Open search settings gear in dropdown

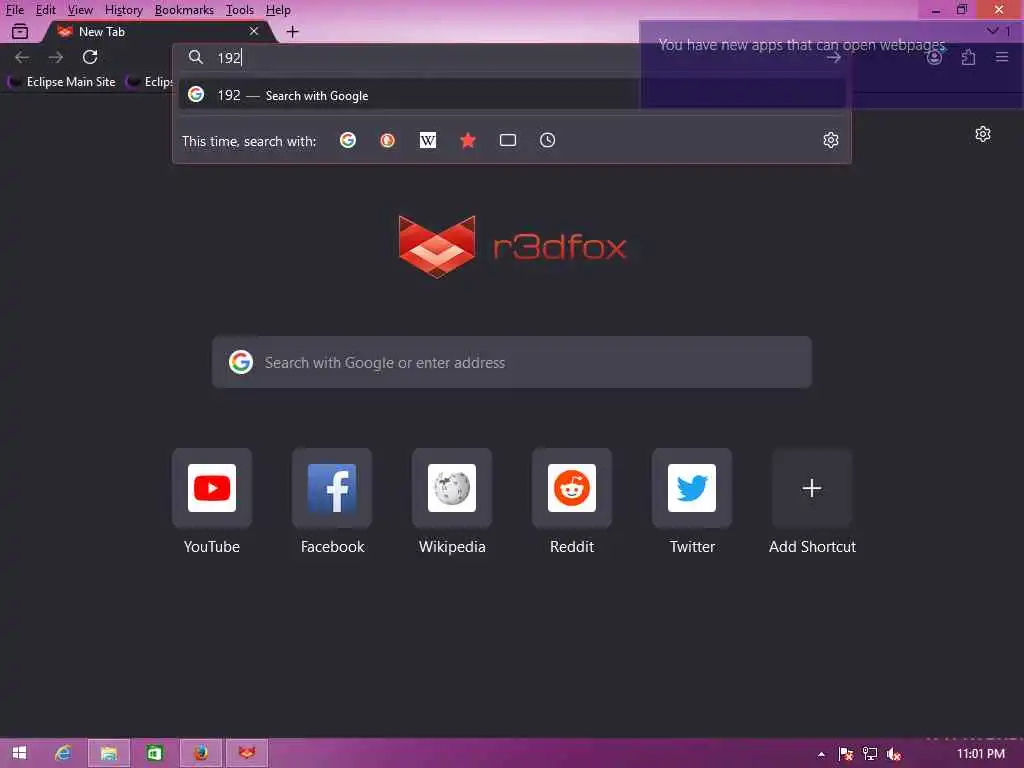point(831,140)
